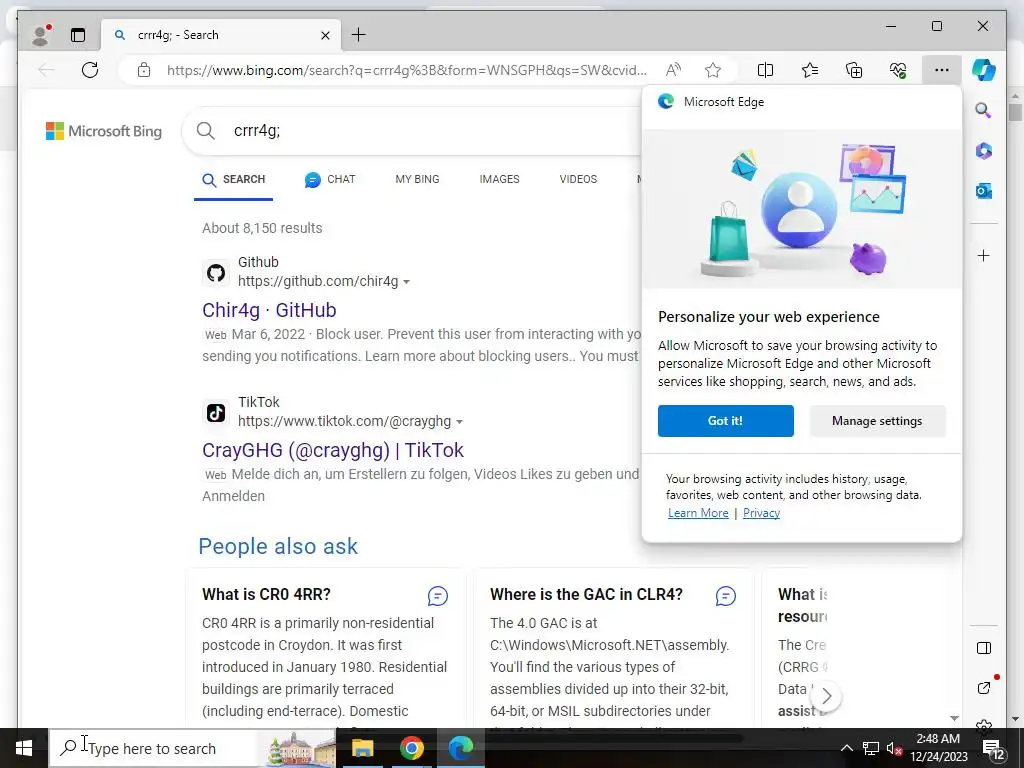Image resolution: width=1024 pixels, height=768 pixels.
Task: Open a new tab with plus button
Action: (x=359, y=35)
